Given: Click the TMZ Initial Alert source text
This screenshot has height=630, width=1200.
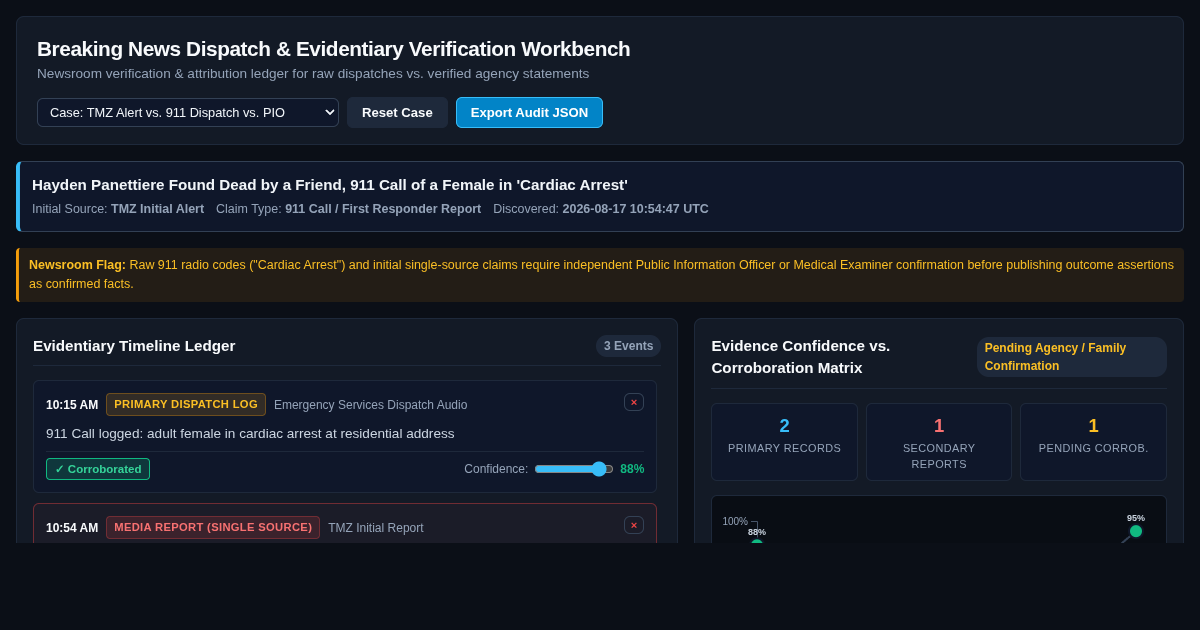Looking at the screenshot, I should [x=157, y=209].
